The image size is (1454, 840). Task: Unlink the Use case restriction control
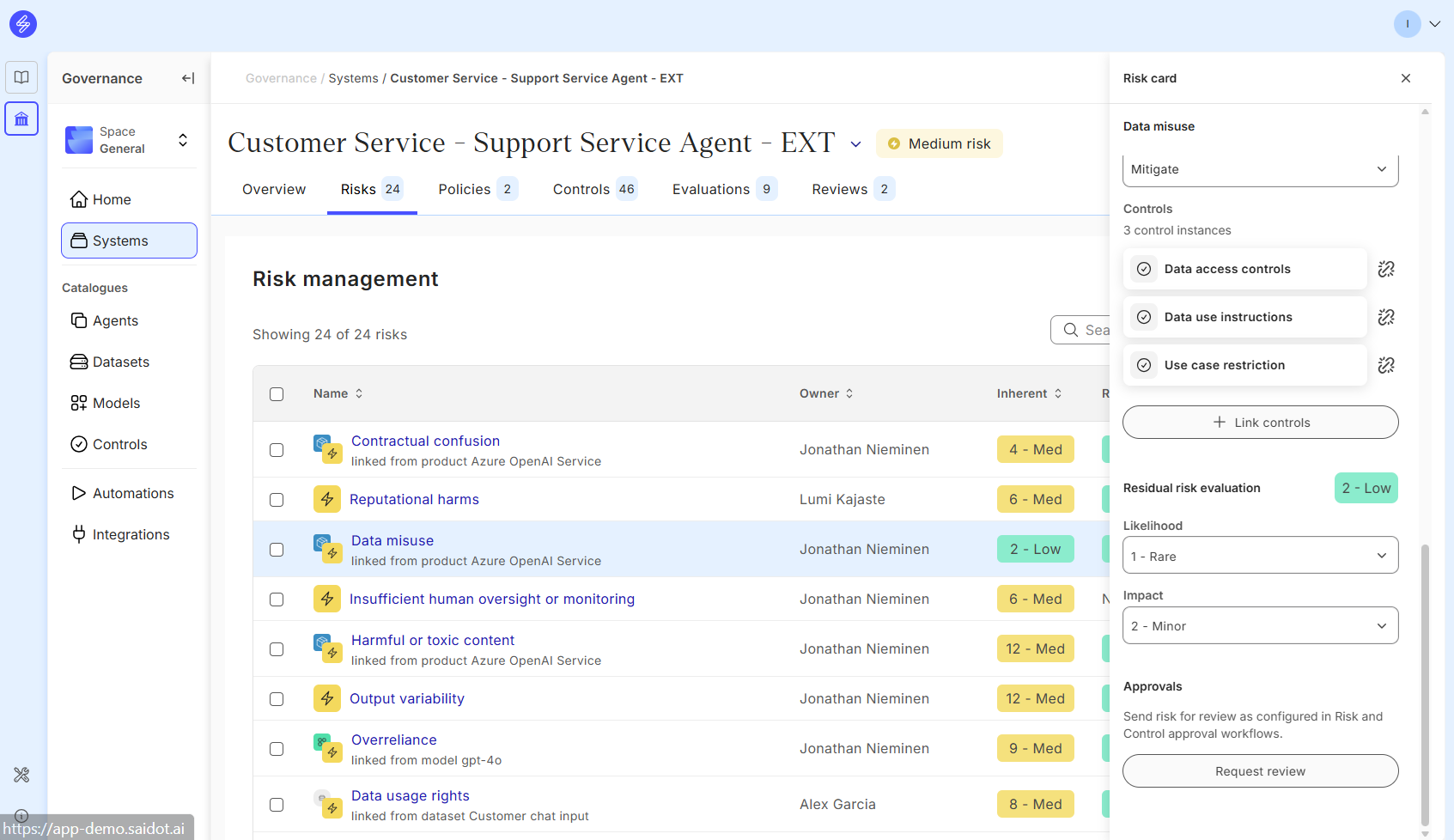point(1385,365)
